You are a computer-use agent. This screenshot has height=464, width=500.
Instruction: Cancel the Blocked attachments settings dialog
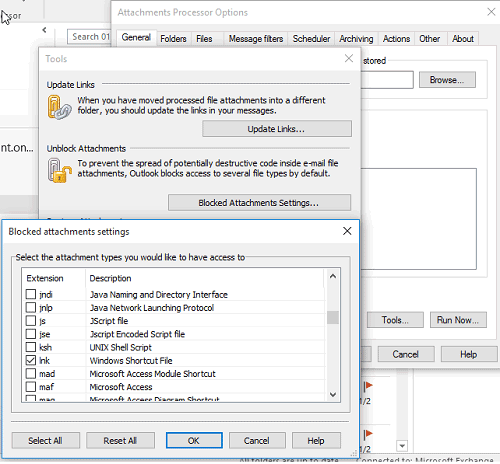tap(257, 441)
